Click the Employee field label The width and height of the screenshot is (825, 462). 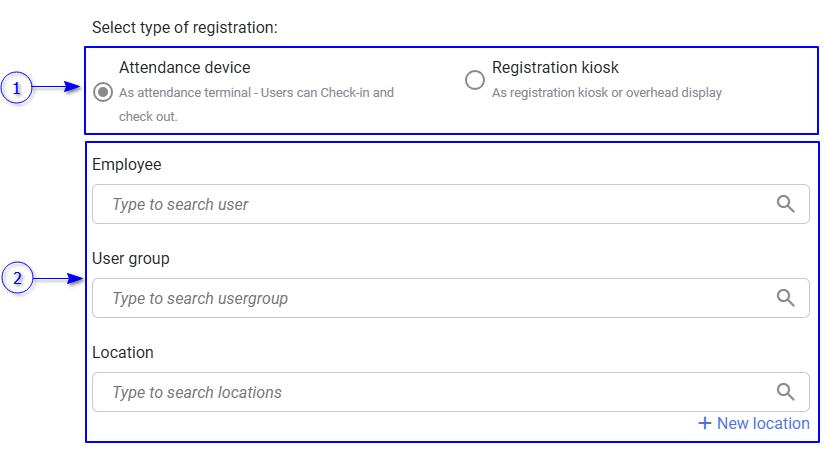(x=127, y=164)
